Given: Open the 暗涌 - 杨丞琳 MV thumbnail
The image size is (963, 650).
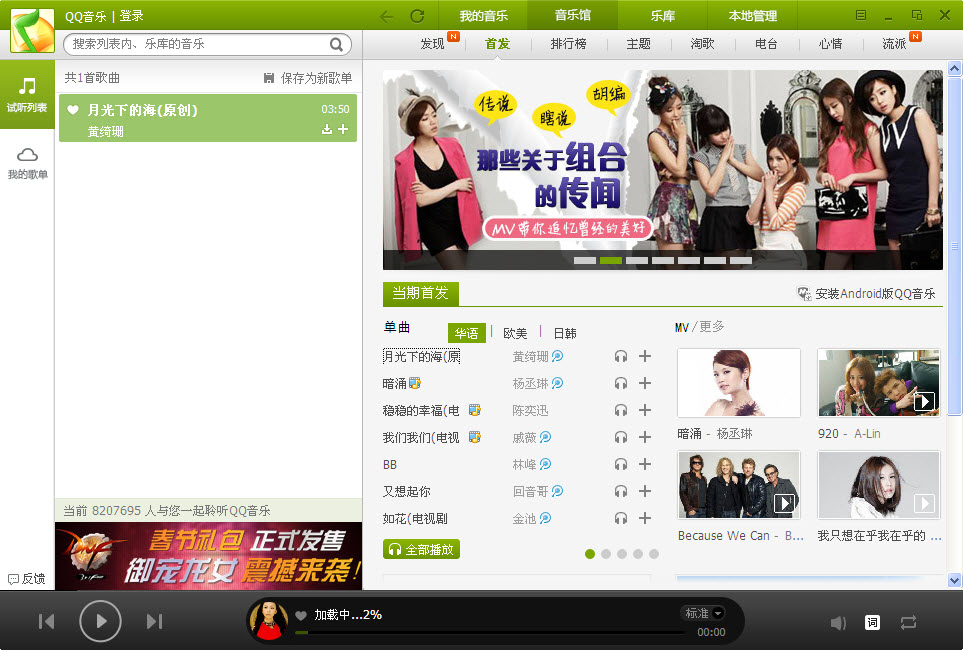Looking at the screenshot, I should pyautogui.click(x=739, y=383).
